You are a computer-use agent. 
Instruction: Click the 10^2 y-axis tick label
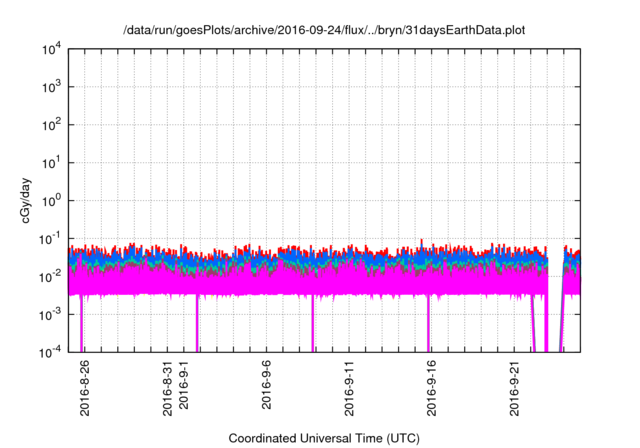click(x=51, y=125)
